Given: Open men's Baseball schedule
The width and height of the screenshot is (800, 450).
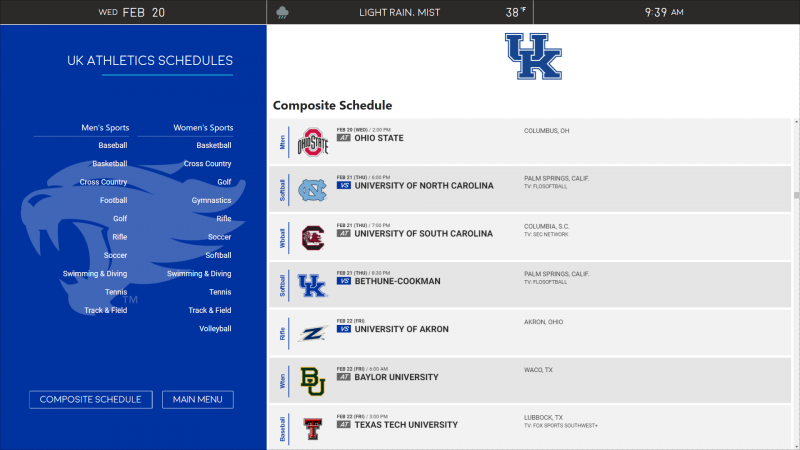Looking at the screenshot, I should [x=113, y=145].
